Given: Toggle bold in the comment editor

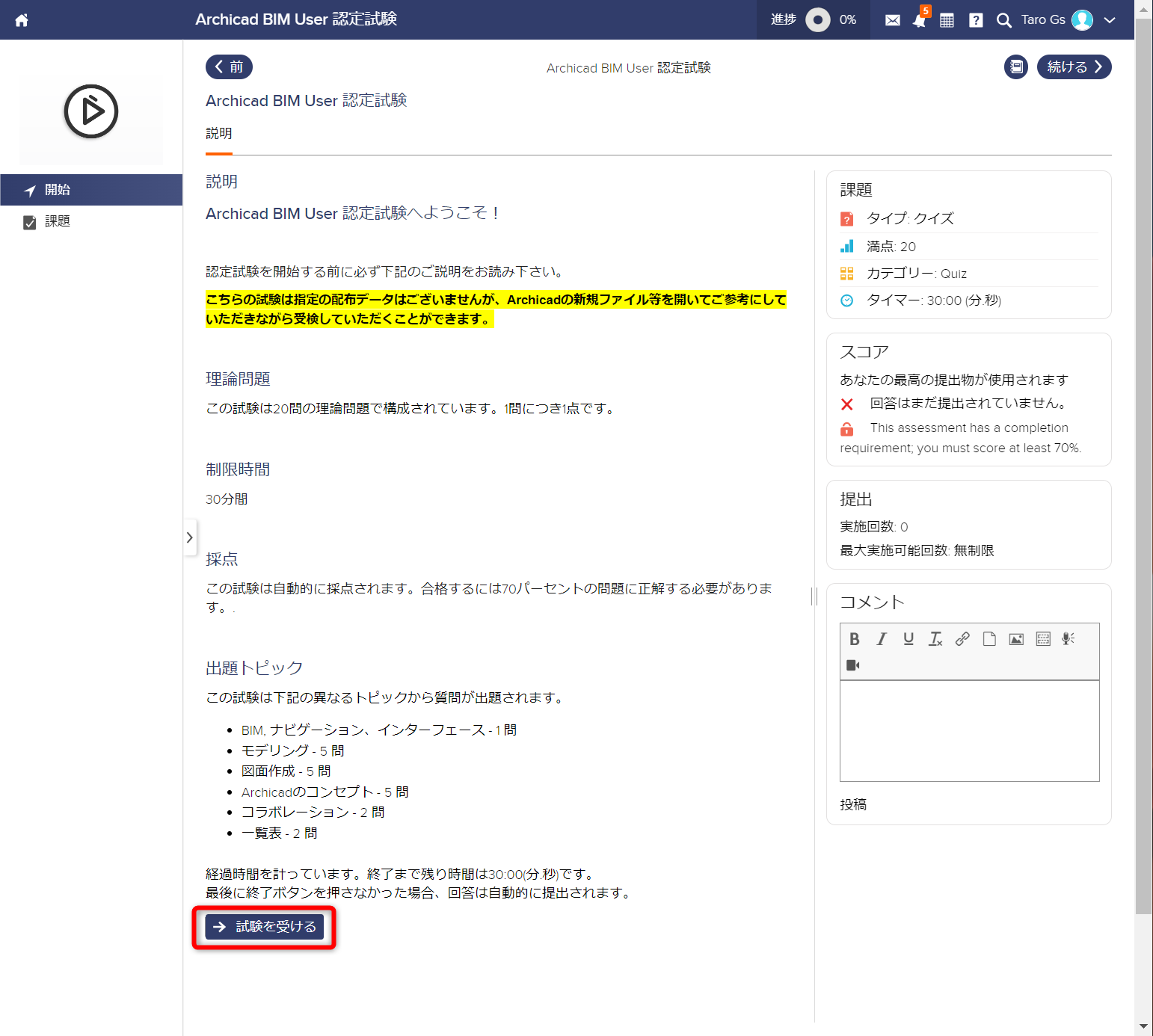Looking at the screenshot, I should click(x=855, y=639).
